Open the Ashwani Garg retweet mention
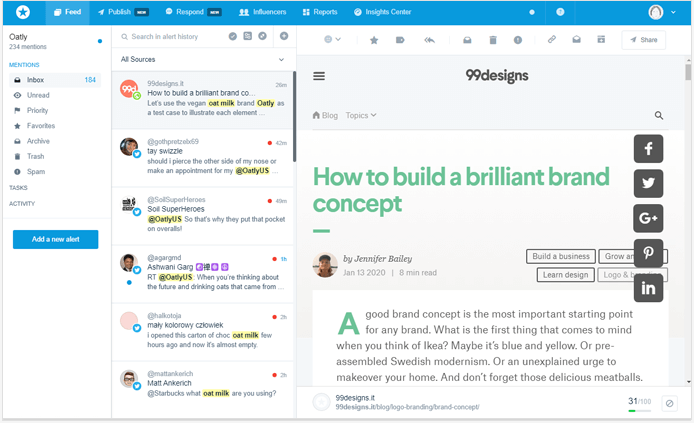694x423 pixels. [203, 274]
